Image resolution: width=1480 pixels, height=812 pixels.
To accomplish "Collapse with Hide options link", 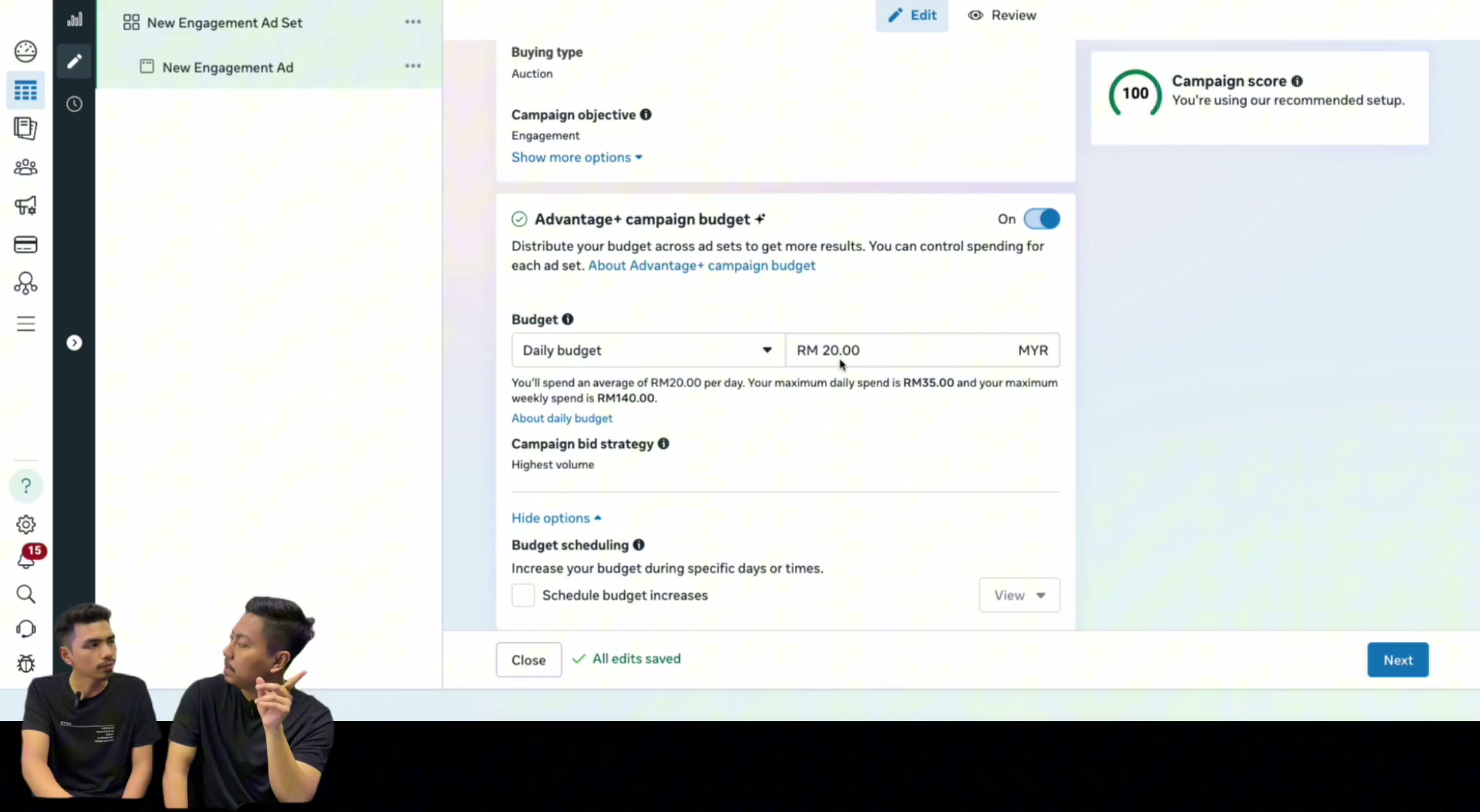I will tap(557, 518).
